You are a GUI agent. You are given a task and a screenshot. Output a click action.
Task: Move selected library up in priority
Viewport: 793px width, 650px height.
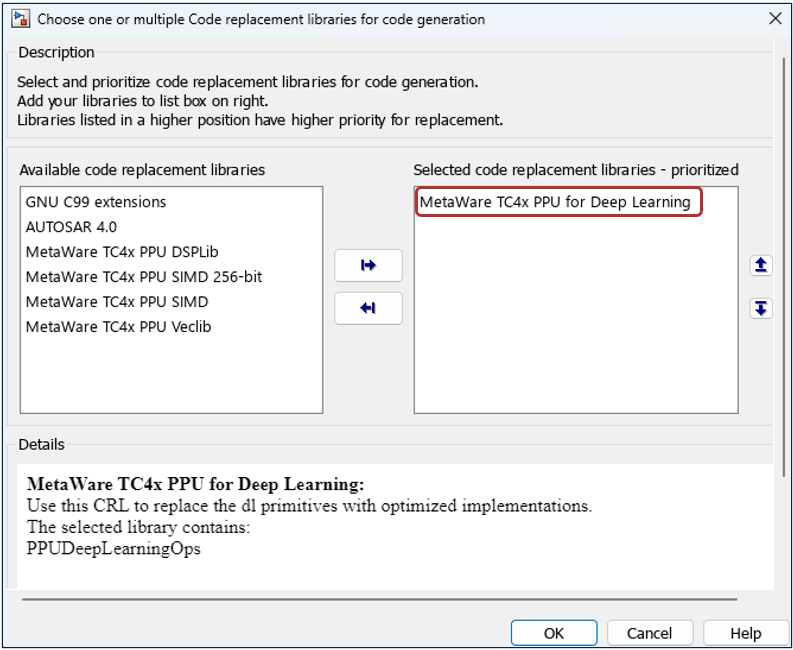[x=761, y=265]
